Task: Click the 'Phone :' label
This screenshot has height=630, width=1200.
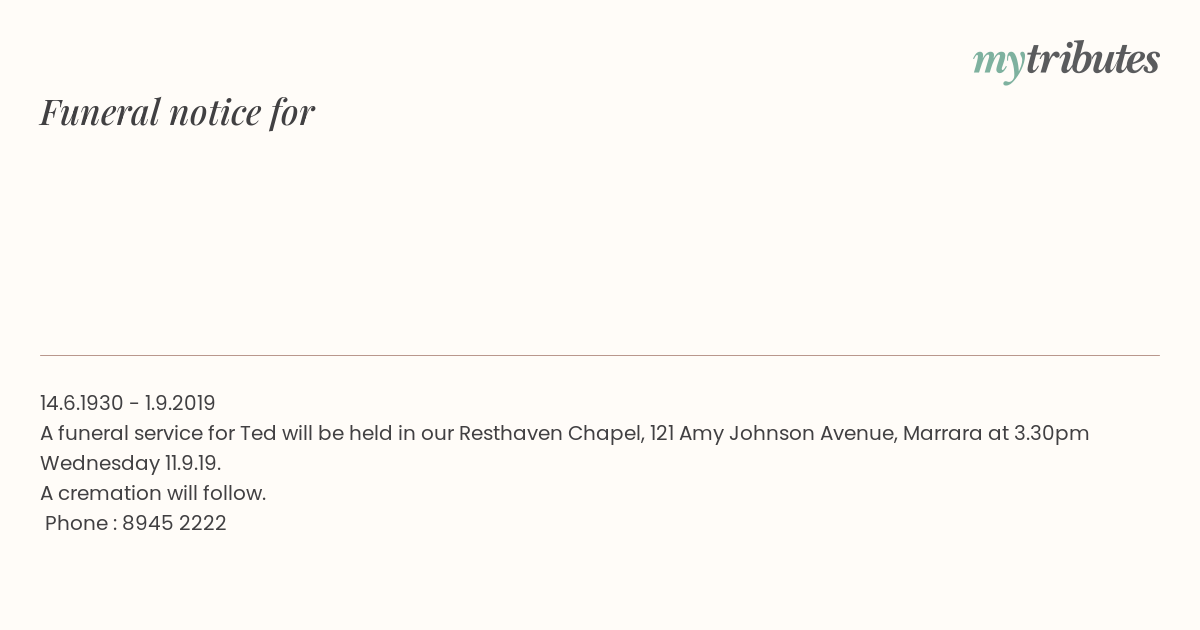Action: coord(81,523)
